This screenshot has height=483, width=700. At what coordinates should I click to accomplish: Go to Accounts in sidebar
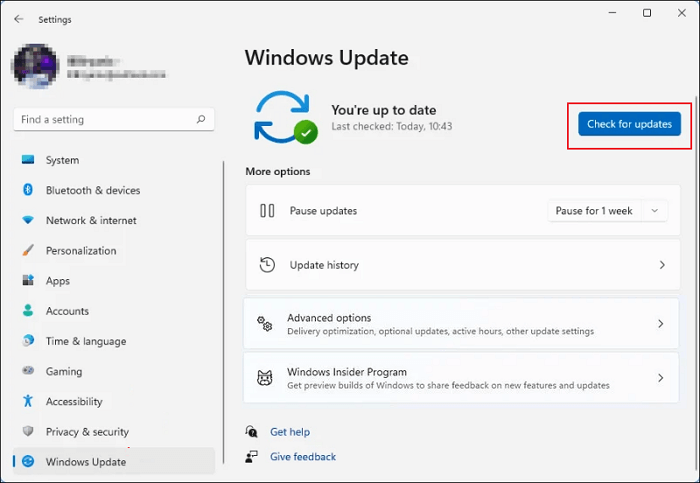pyautogui.click(x=67, y=311)
